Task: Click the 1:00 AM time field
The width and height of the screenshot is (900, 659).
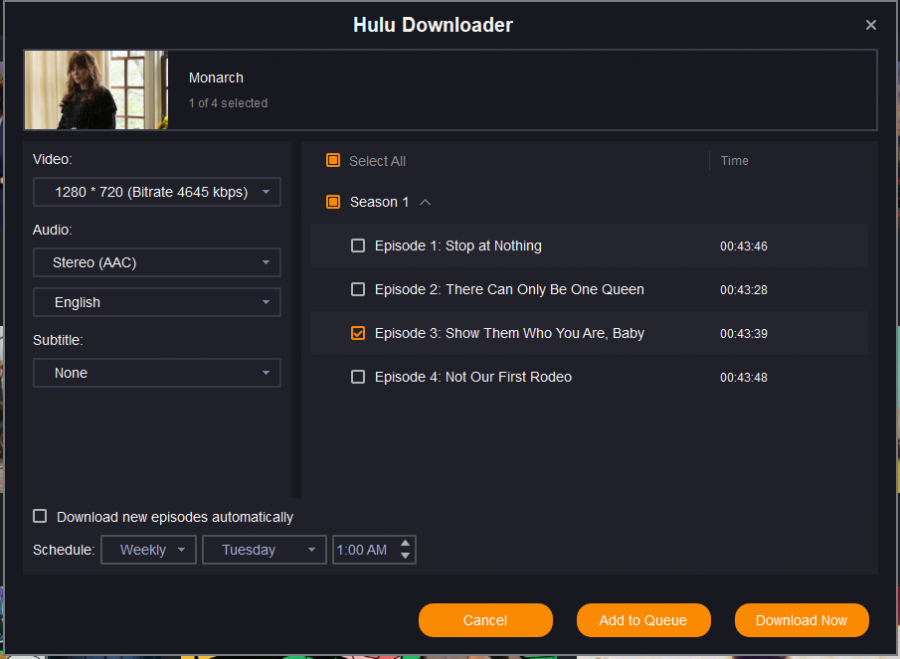Action: coord(363,550)
